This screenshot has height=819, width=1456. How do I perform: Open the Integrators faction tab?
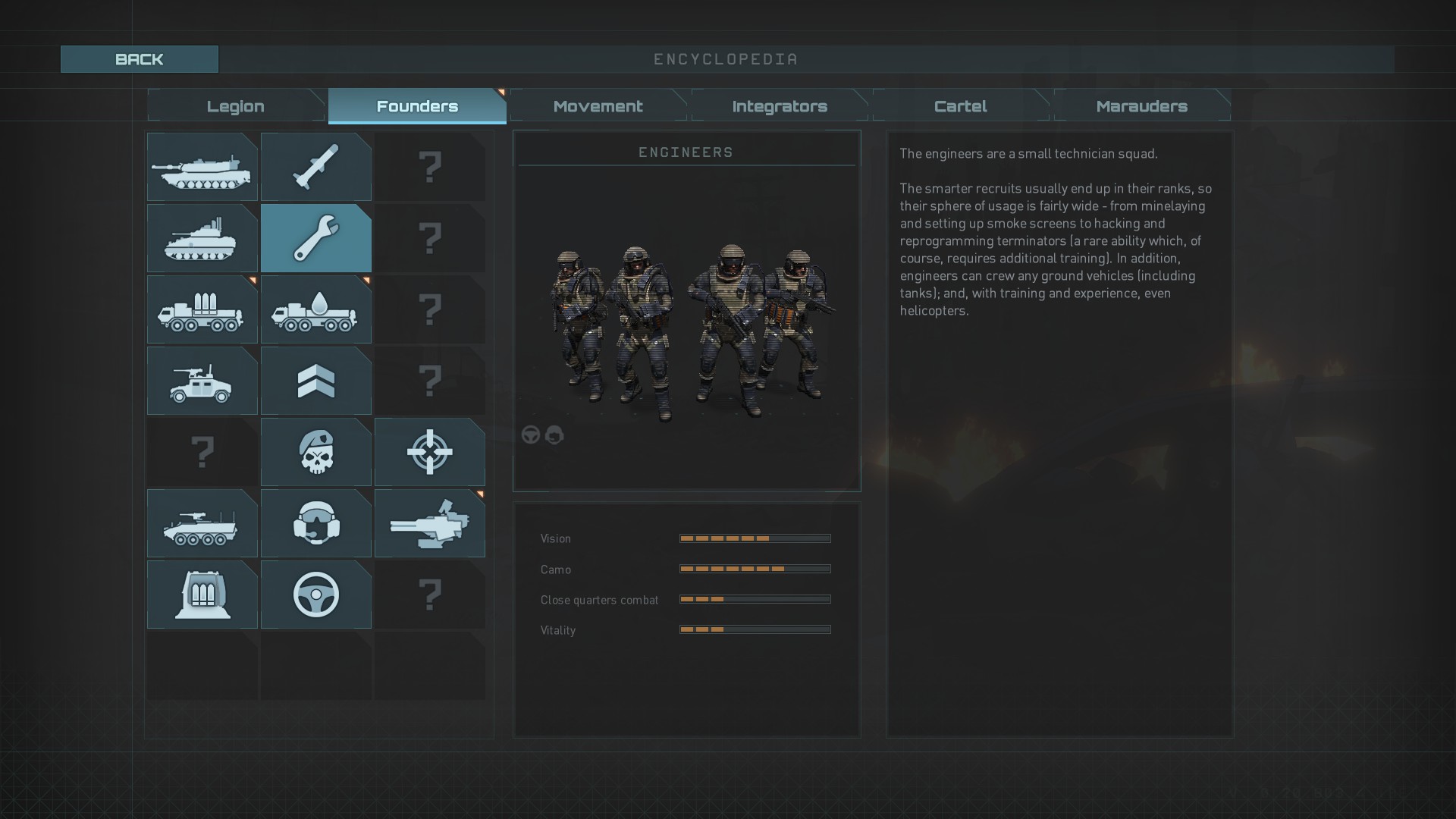780,106
